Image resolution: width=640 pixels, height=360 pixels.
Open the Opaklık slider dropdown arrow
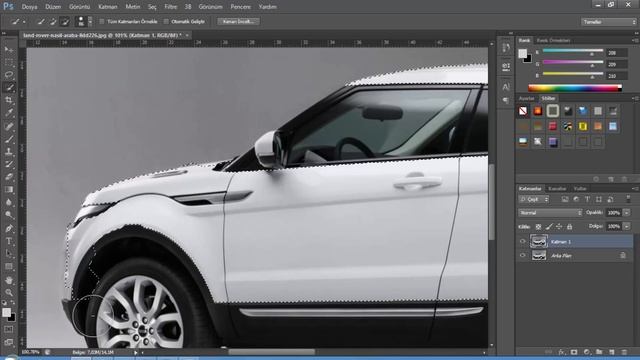[627, 213]
